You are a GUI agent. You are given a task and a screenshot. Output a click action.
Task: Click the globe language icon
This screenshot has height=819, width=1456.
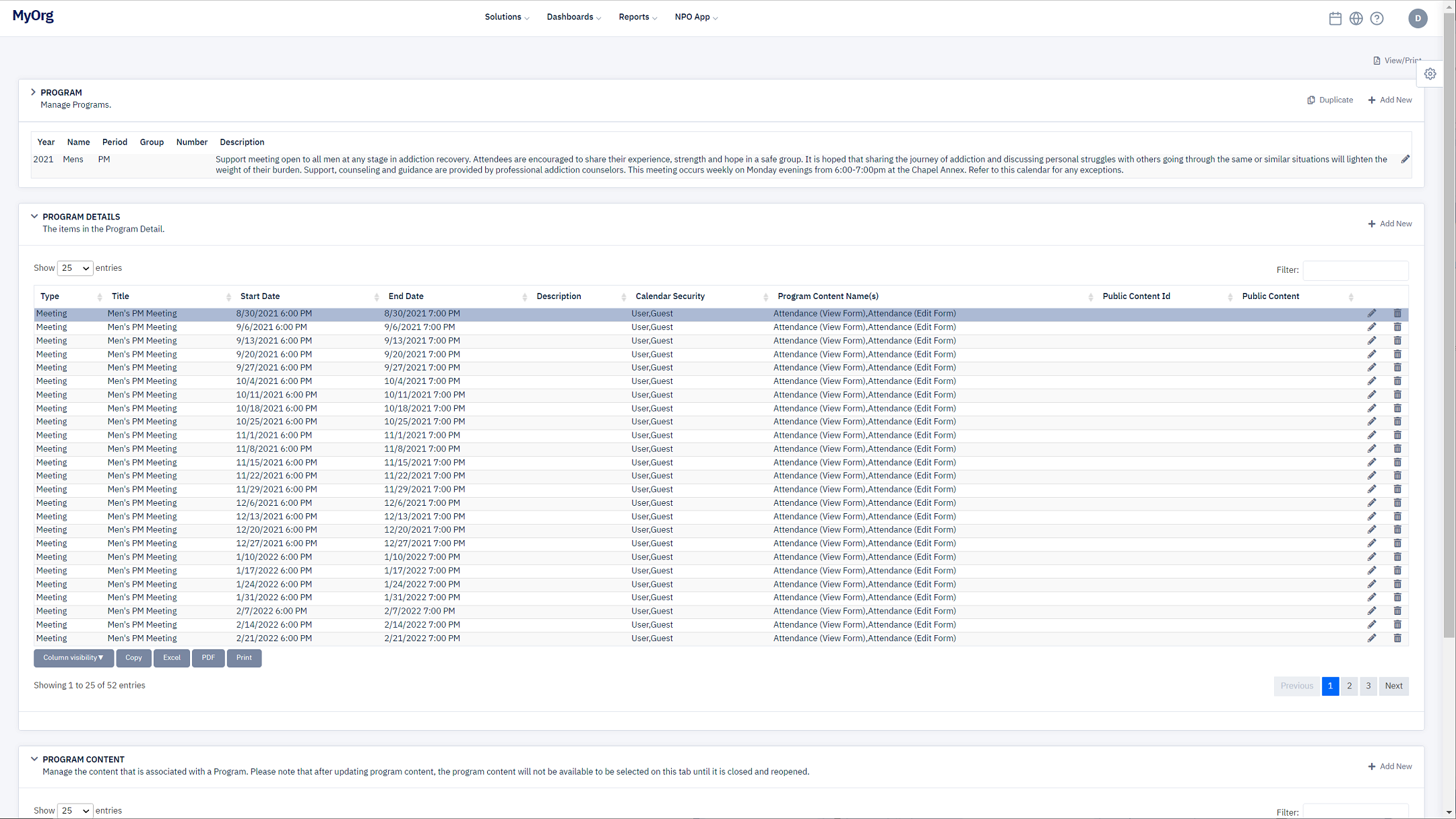(x=1356, y=18)
